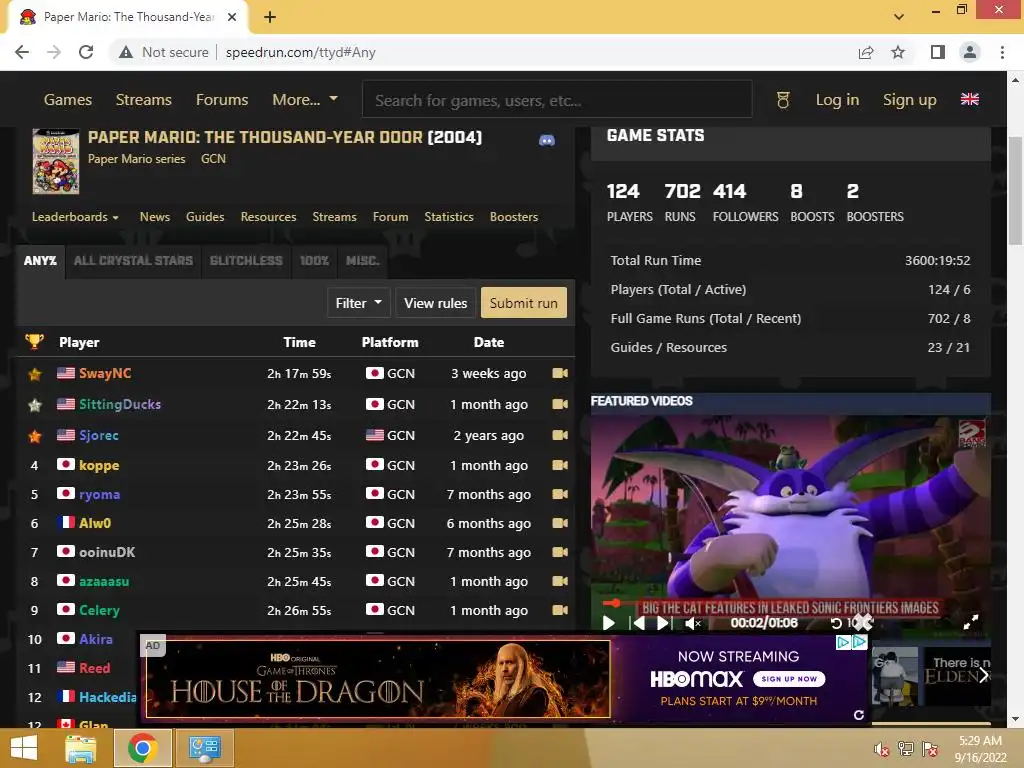1024x768 pixels.
Task: Go to previous featured video
Action: point(637,623)
